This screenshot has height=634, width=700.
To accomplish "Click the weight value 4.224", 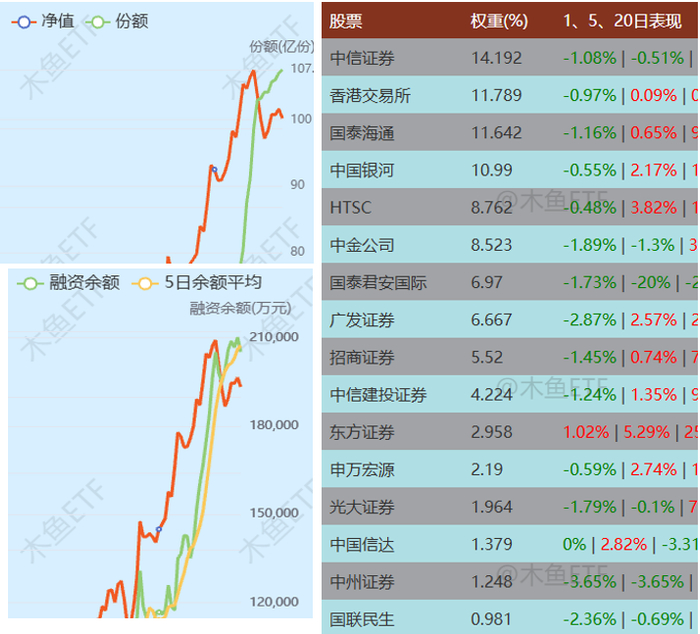I will [x=492, y=395].
